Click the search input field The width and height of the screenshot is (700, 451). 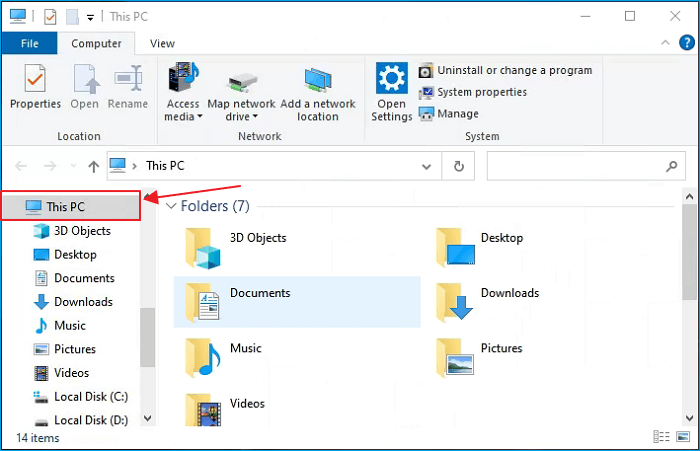click(x=575, y=166)
